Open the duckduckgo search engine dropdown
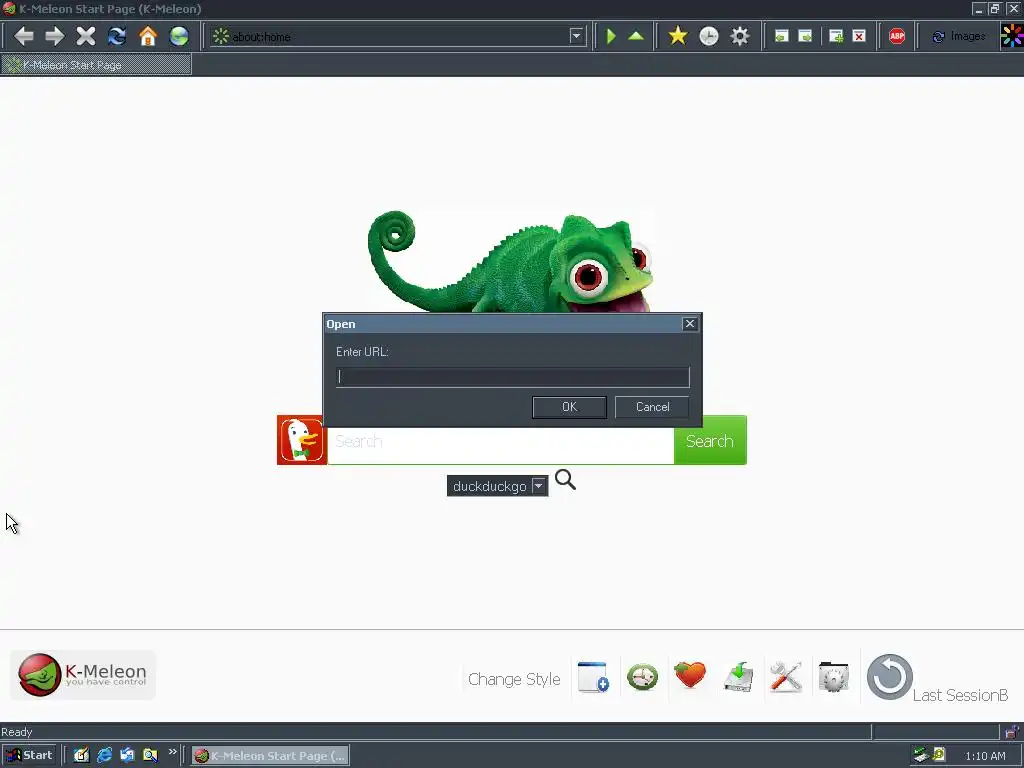The width and height of the screenshot is (1024, 768). click(x=498, y=486)
